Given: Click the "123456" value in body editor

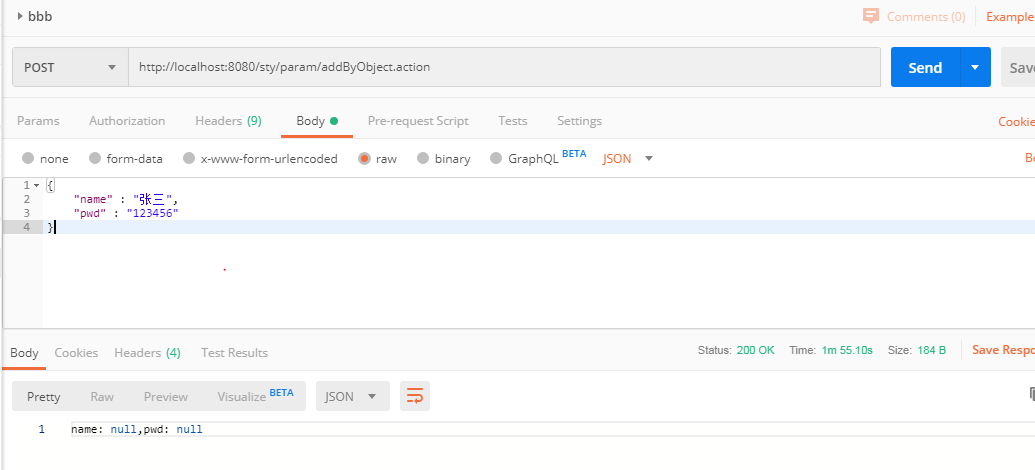Looking at the screenshot, I should 152,213.
